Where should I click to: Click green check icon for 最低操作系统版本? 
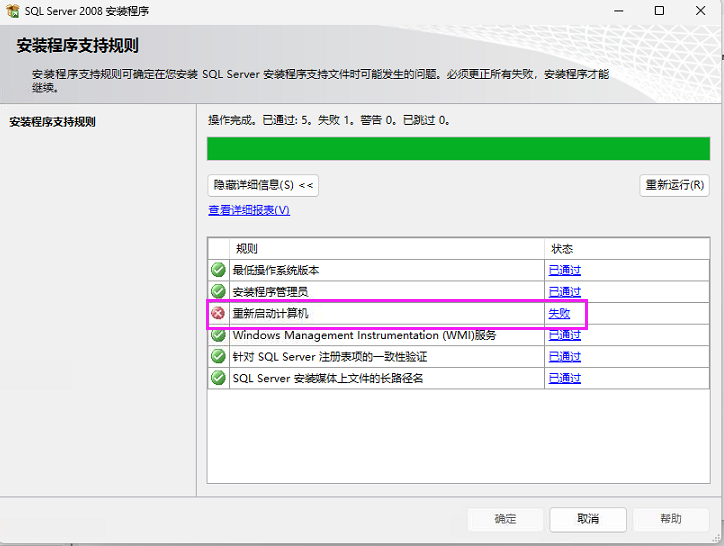click(218, 270)
